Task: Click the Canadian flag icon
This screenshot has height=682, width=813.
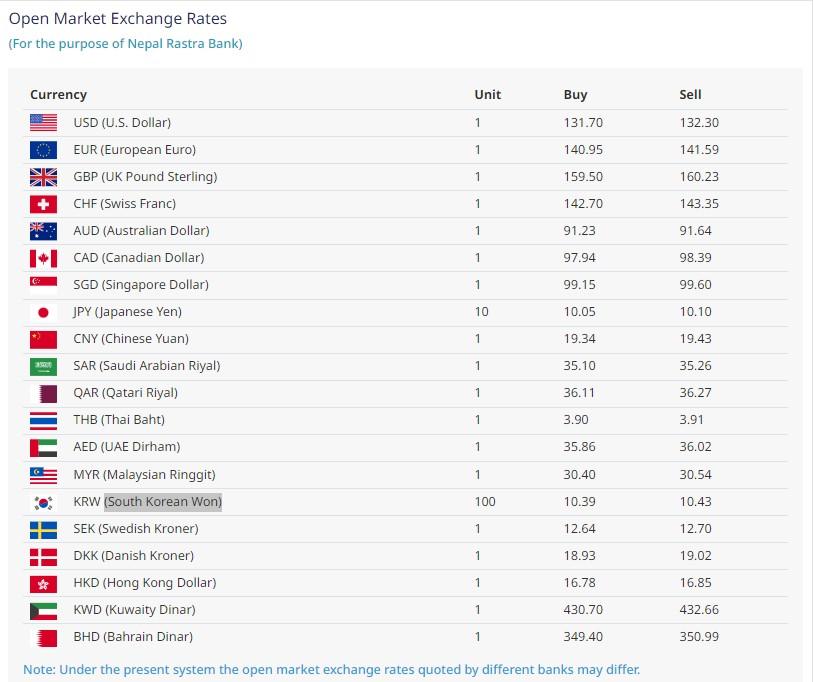Action: coord(44,258)
